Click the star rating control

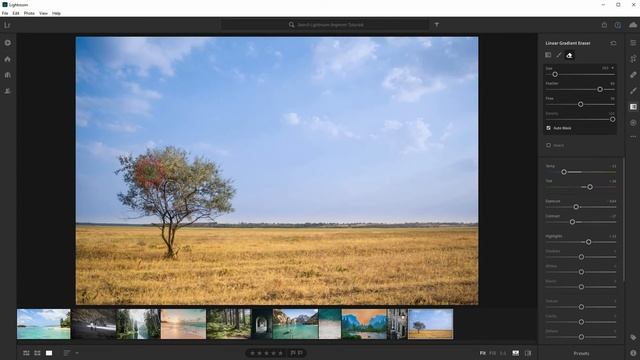click(266, 353)
